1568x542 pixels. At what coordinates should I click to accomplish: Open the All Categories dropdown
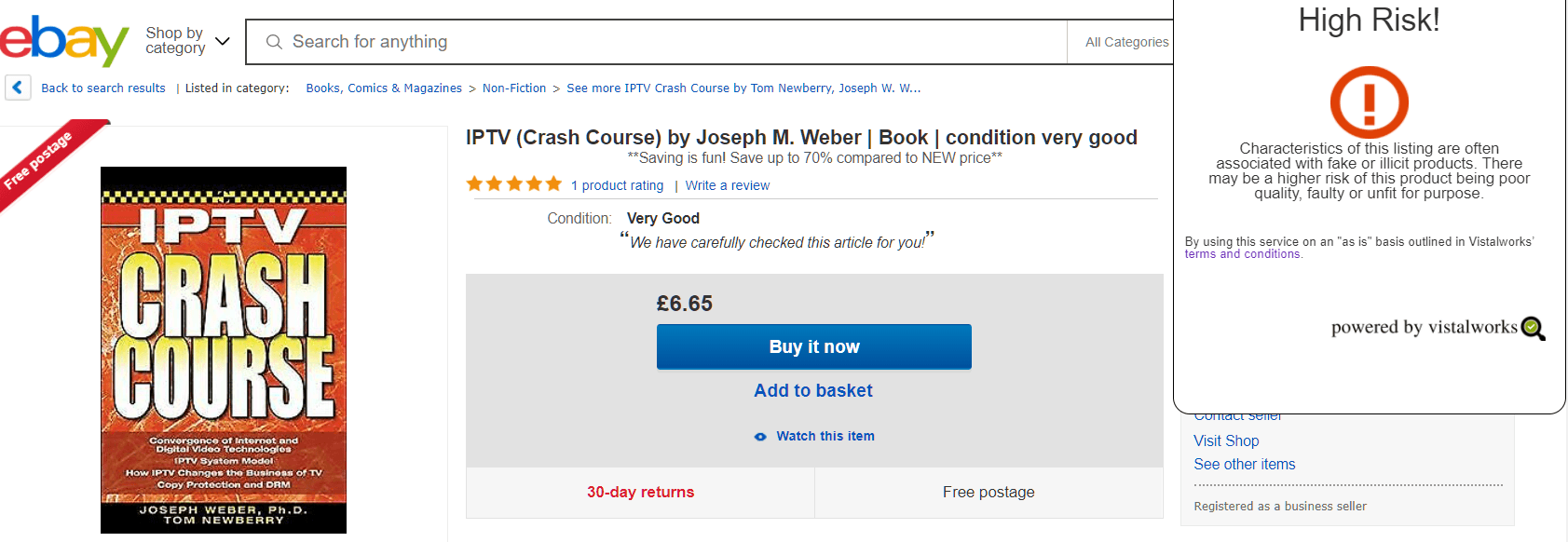coord(1126,42)
